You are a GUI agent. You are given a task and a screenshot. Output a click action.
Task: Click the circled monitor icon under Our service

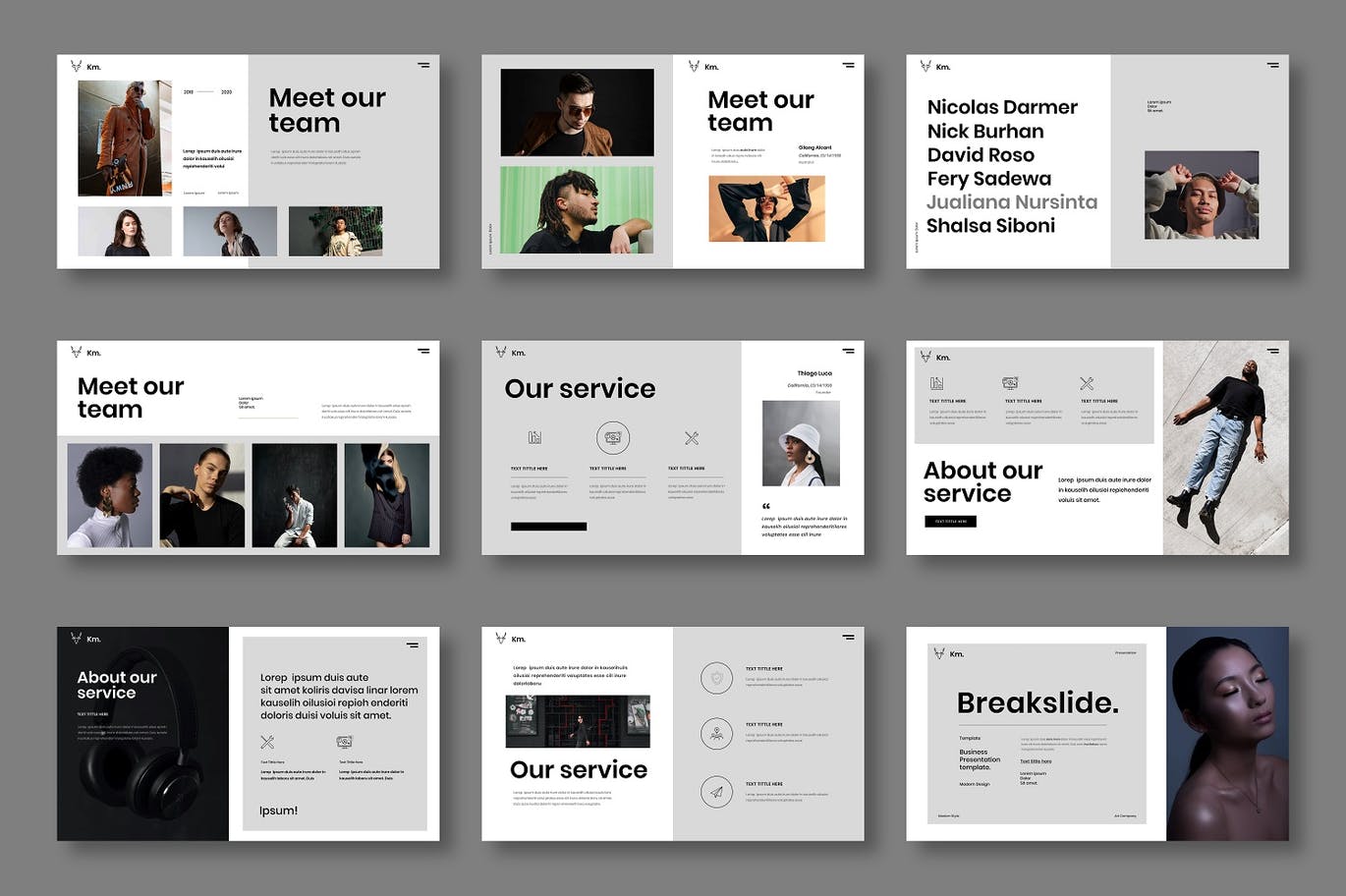612,438
